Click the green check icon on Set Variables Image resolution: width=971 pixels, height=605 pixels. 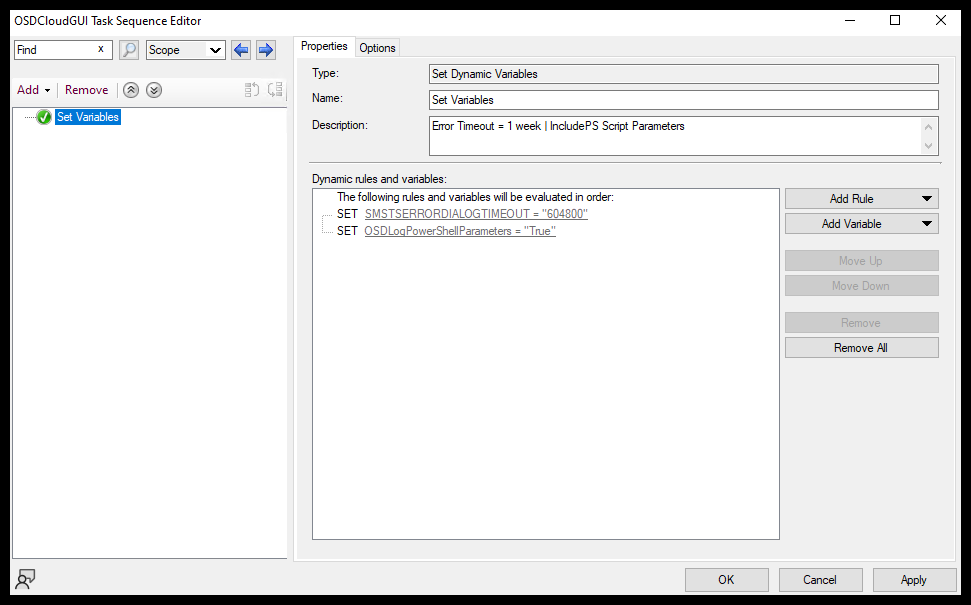[x=43, y=116]
